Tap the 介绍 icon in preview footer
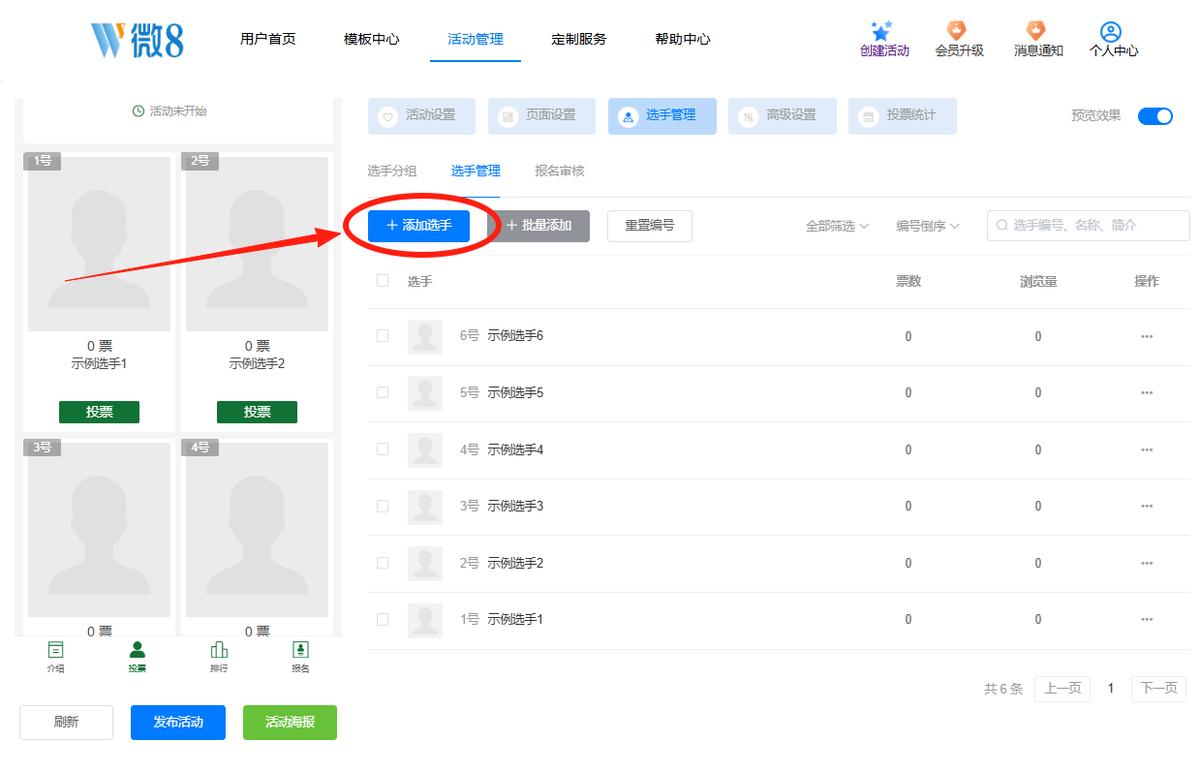This screenshot has width=1200, height=774. (x=56, y=650)
